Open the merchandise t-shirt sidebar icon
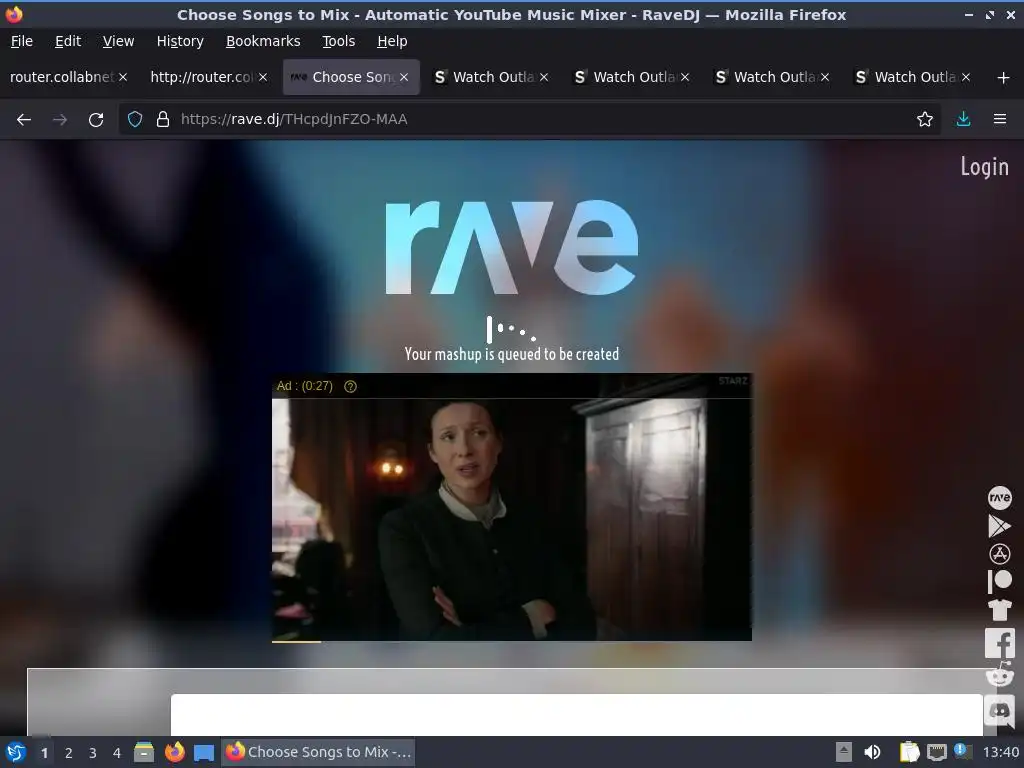Viewport: 1024px width, 768px height. pyautogui.click(x=999, y=610)
